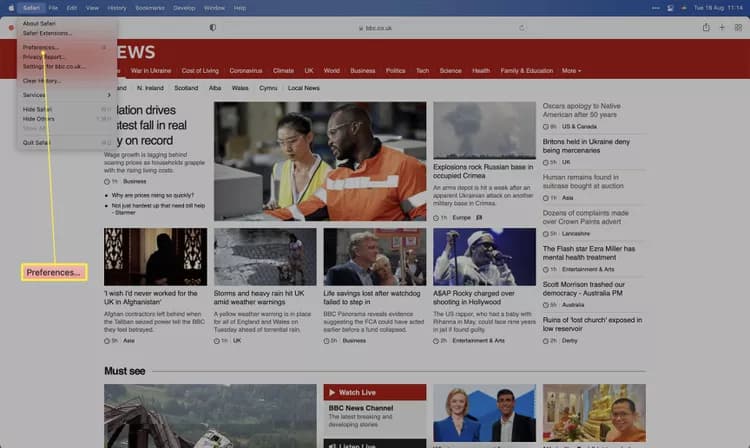Show the tab overview grid icon
Viewport: 750px width, 448px height.
click(738, 27)
